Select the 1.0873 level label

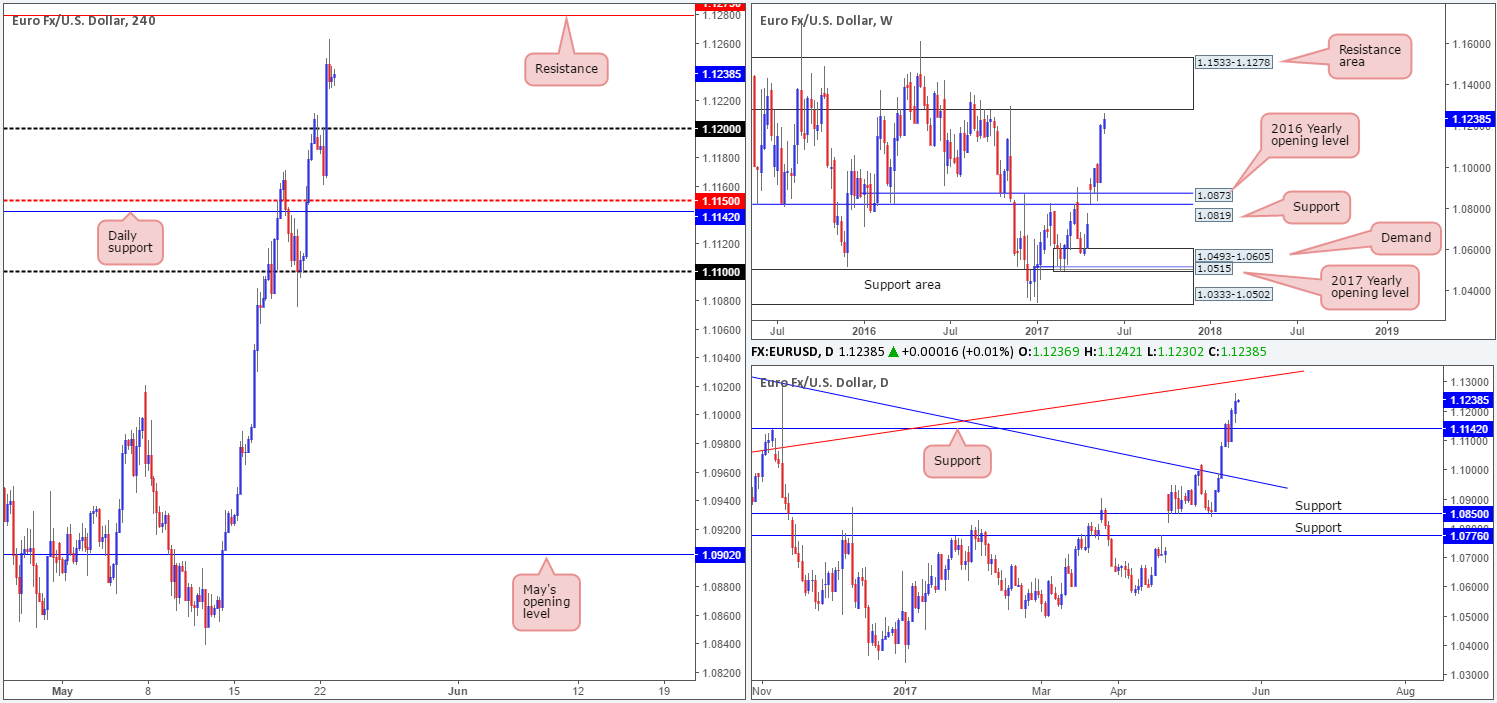1214,194
